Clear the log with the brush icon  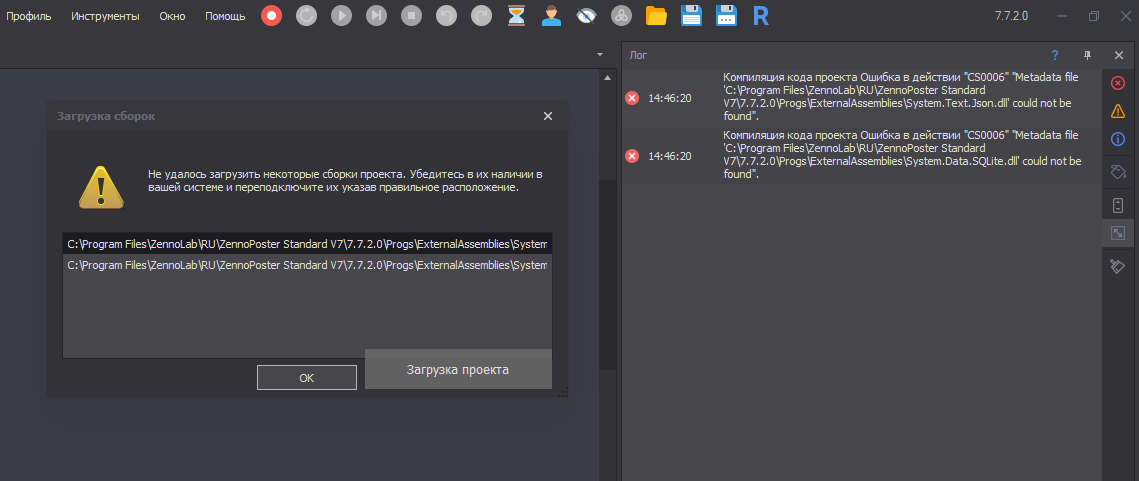coord(1118,267)
